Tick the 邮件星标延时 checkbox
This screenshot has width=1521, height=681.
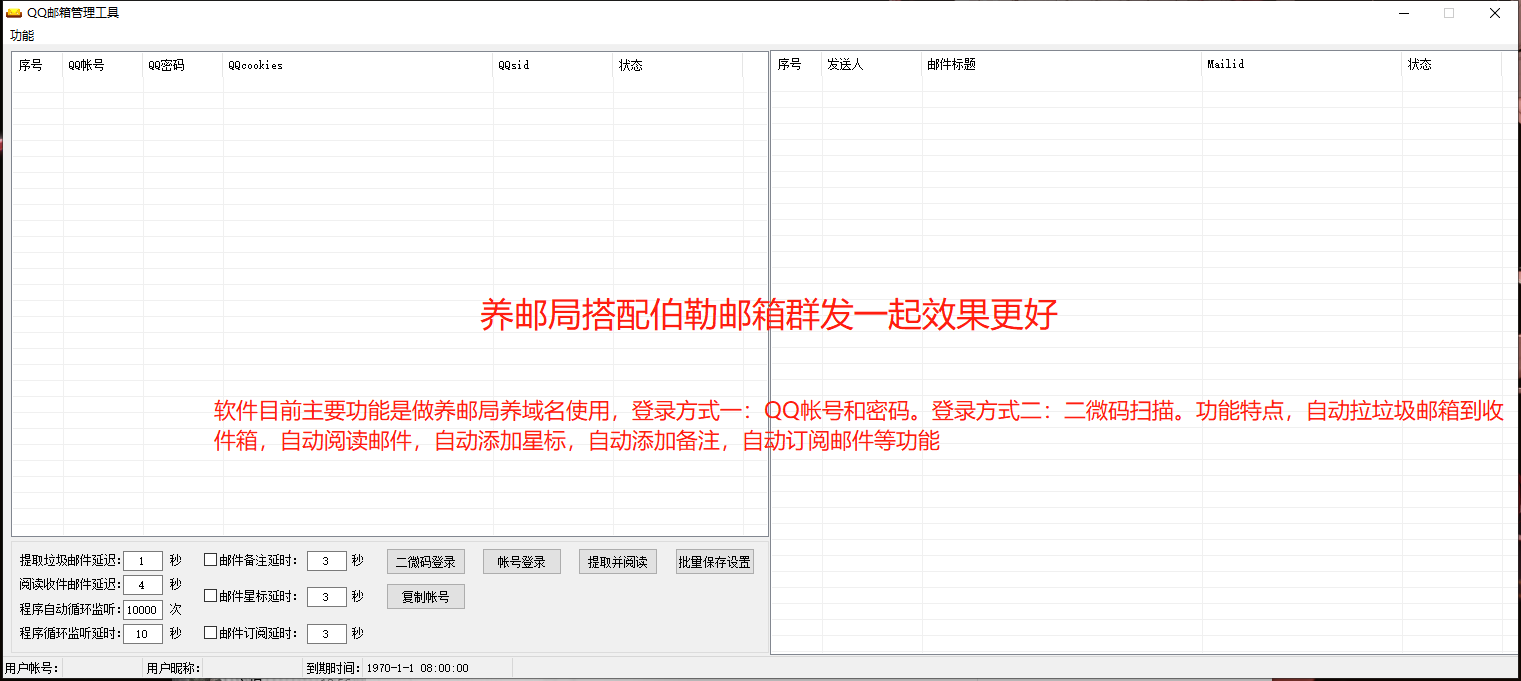[210, 596]
